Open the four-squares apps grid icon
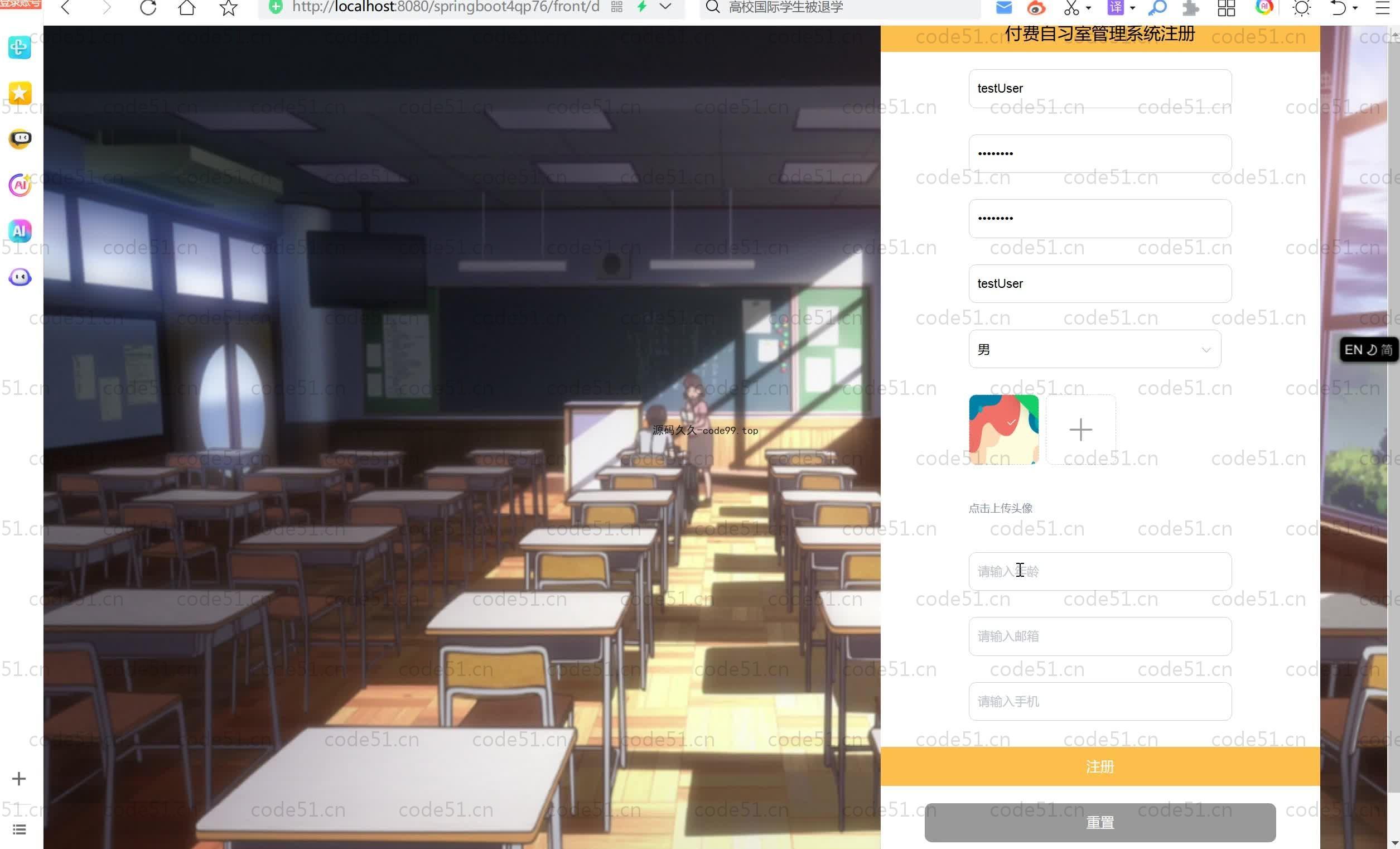The image size is (1400, 849). pyautogui.click(x=1226, y=7)
